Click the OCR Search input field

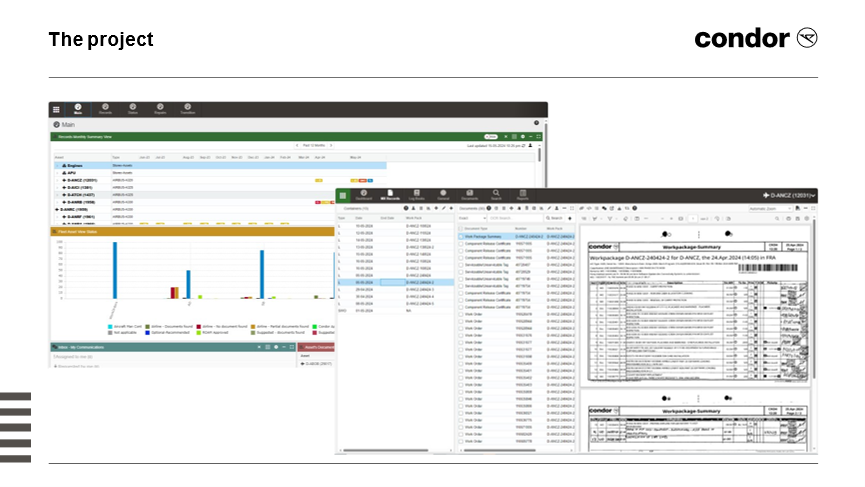click(515, 218)
